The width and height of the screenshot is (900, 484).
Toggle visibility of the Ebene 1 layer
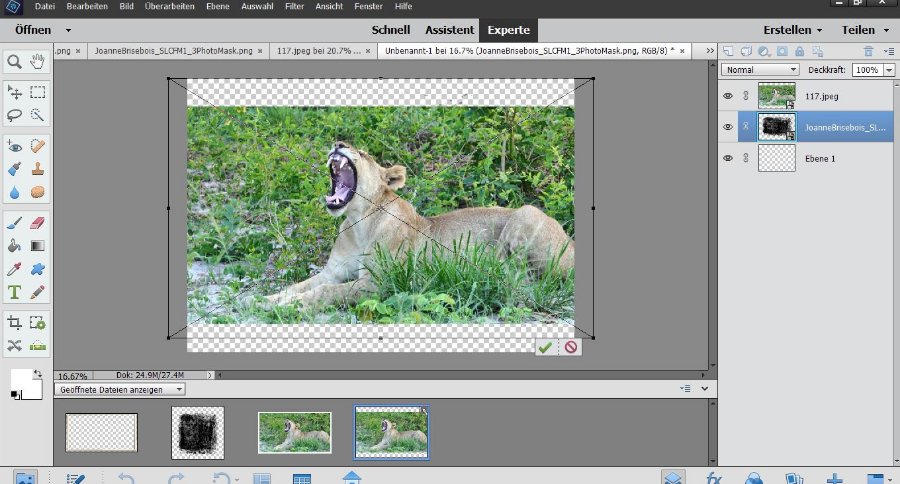727,158
